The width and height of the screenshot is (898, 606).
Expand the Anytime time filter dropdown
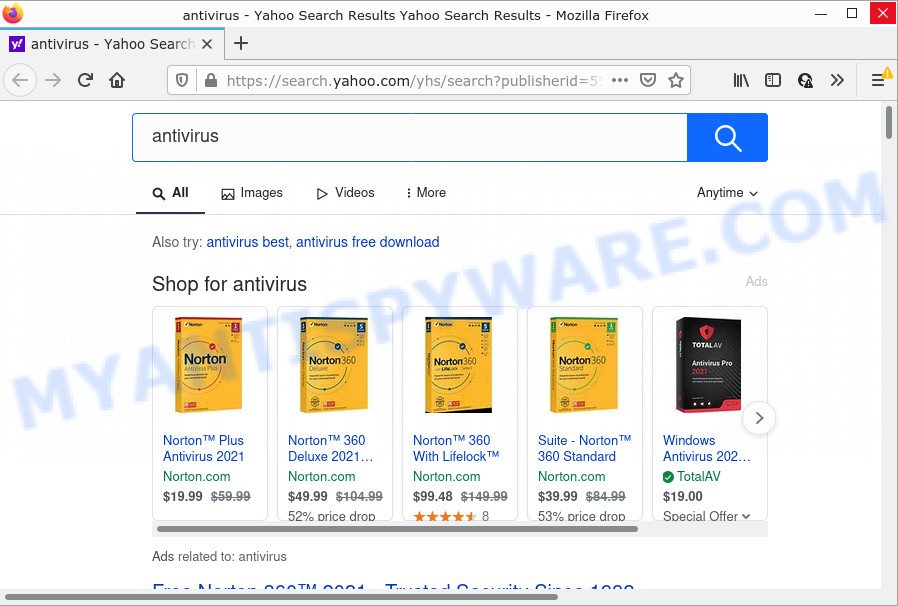727,193
